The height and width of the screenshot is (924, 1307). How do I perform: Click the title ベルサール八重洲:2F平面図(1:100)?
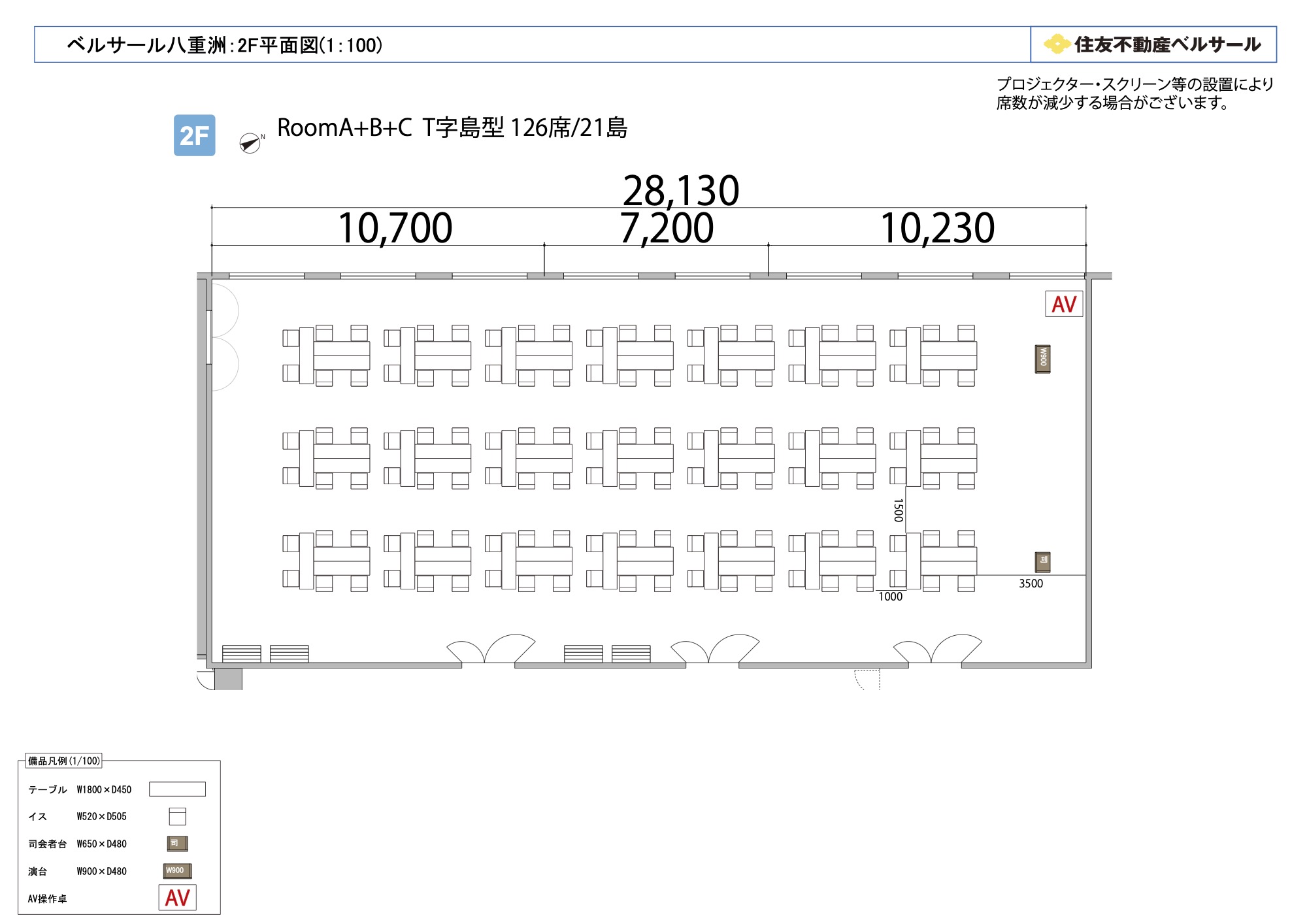pyautogui.click(x=225, y=45)
